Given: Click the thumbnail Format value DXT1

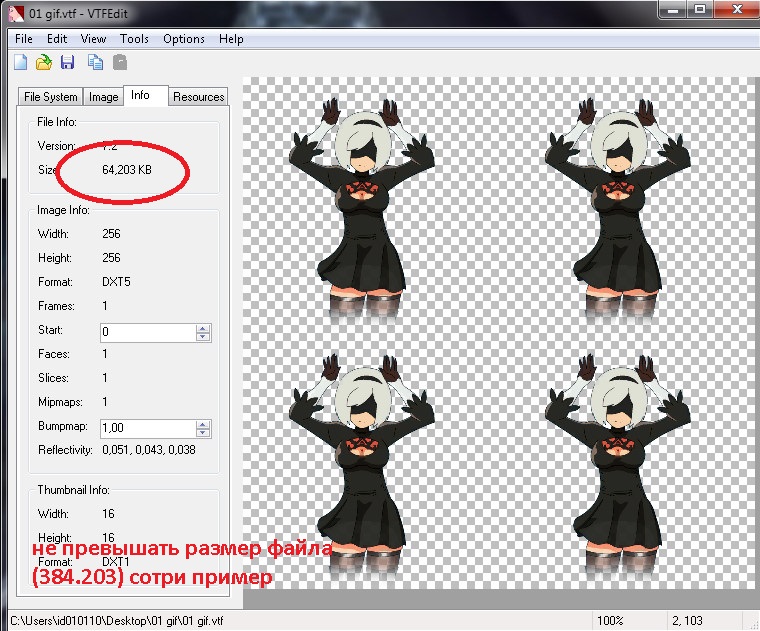Looking at the screenshot, I should pos(116,562).
